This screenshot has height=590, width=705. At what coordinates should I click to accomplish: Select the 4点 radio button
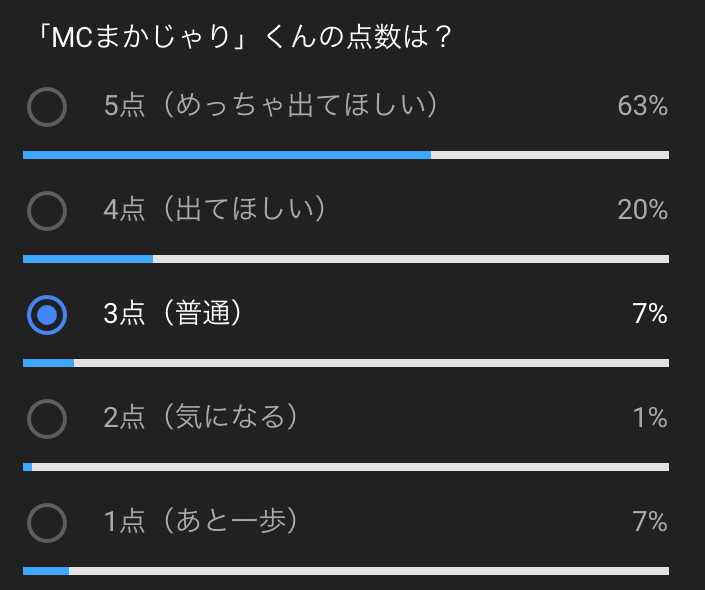[47, 210]
